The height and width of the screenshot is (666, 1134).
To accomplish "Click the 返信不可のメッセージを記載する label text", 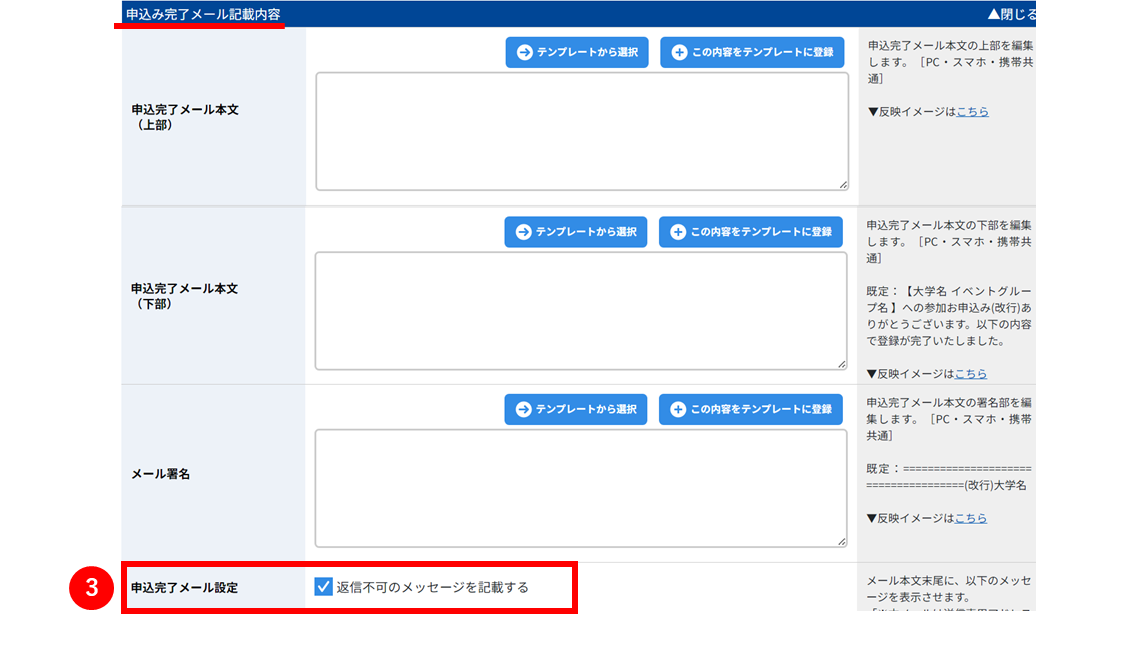I will [432, 587].
